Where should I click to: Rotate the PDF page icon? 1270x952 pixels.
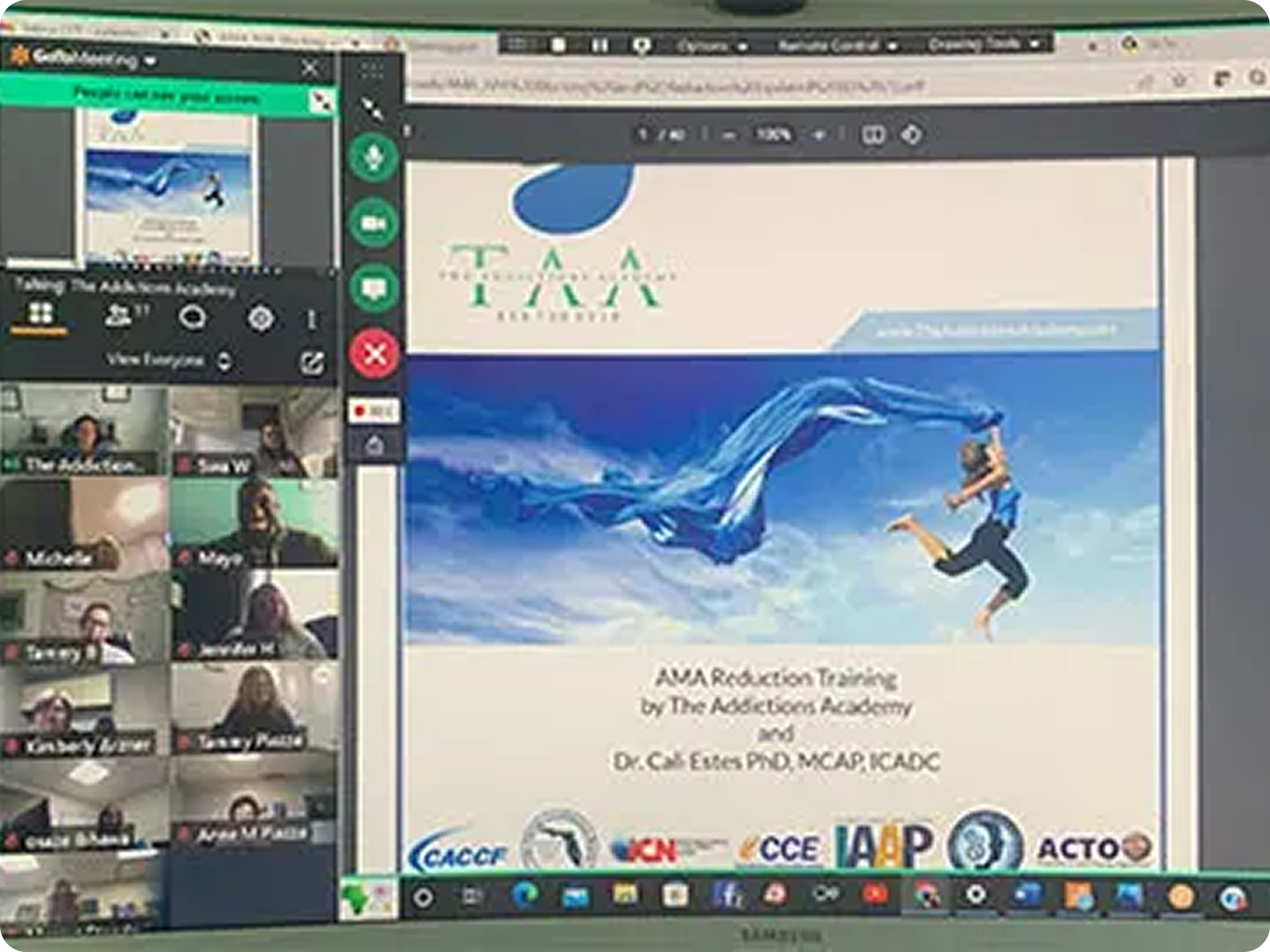tap(911, 135)
